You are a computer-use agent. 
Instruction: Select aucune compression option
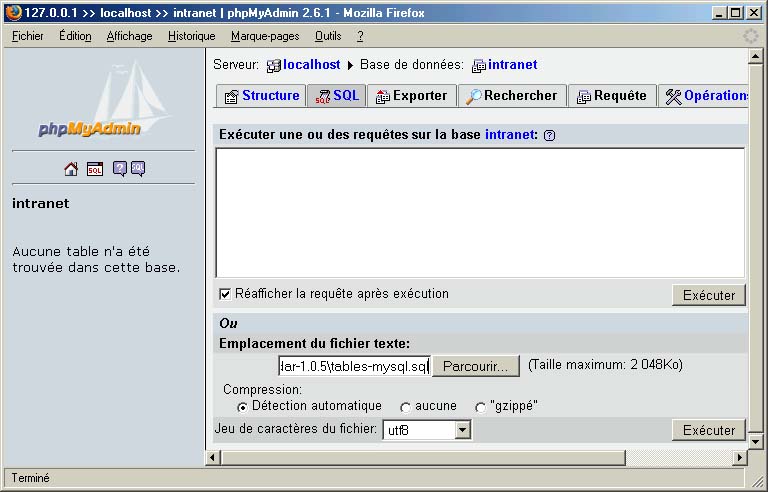pos(405,407)
